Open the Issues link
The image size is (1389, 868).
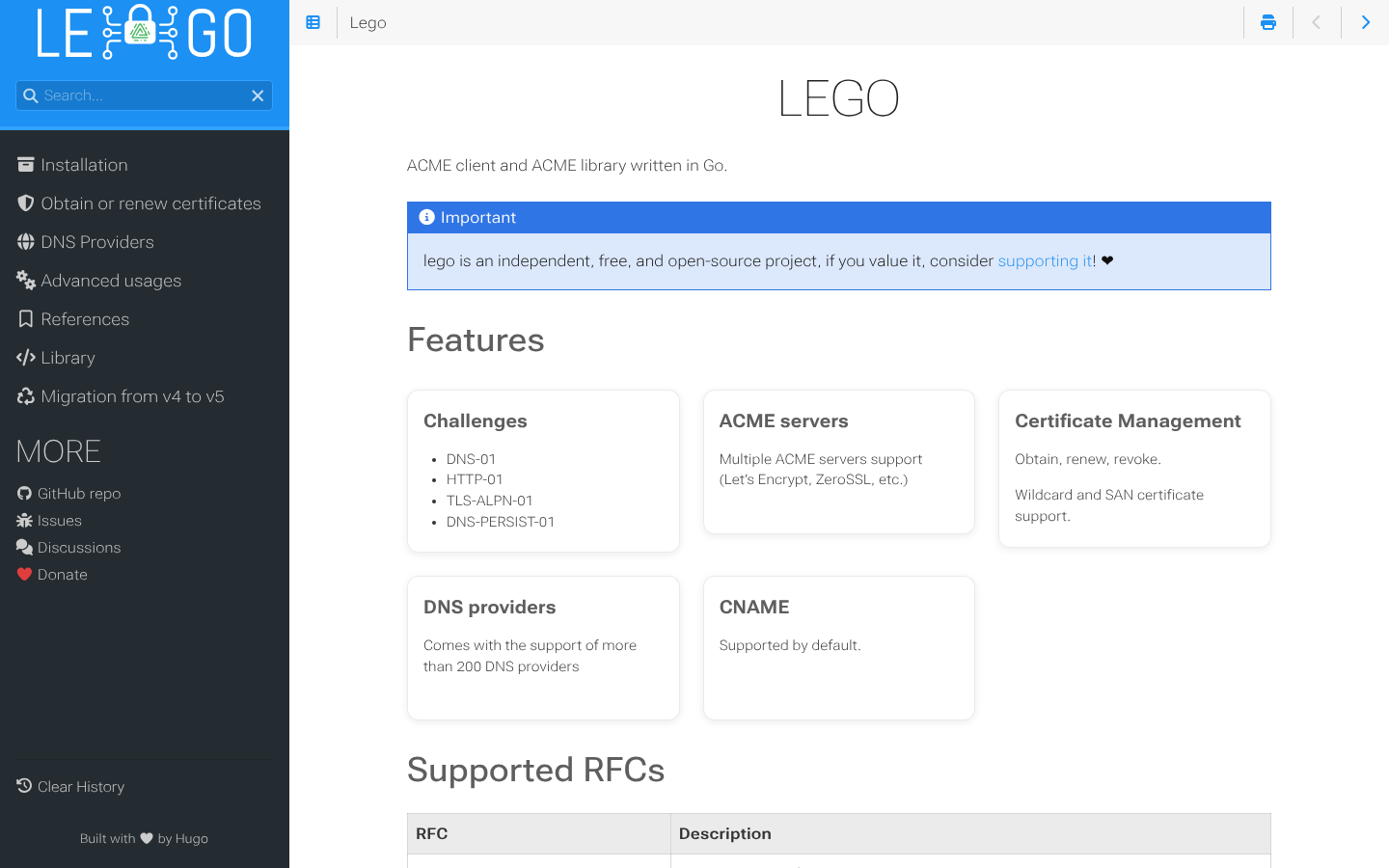coord(60,521)
